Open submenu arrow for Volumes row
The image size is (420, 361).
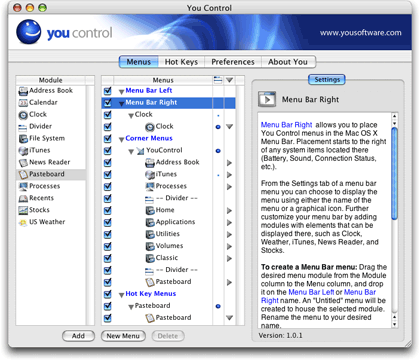[x=229, y=246]
